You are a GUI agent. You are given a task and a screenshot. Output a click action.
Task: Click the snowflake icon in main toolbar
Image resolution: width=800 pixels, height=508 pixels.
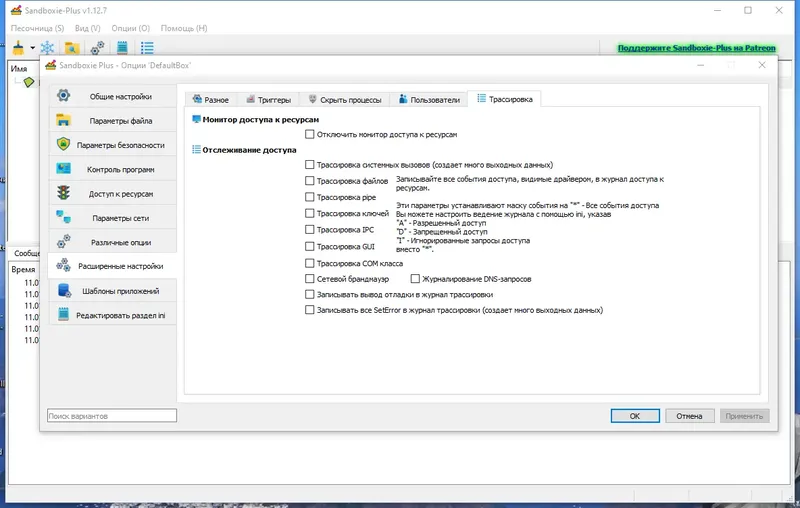47,48
